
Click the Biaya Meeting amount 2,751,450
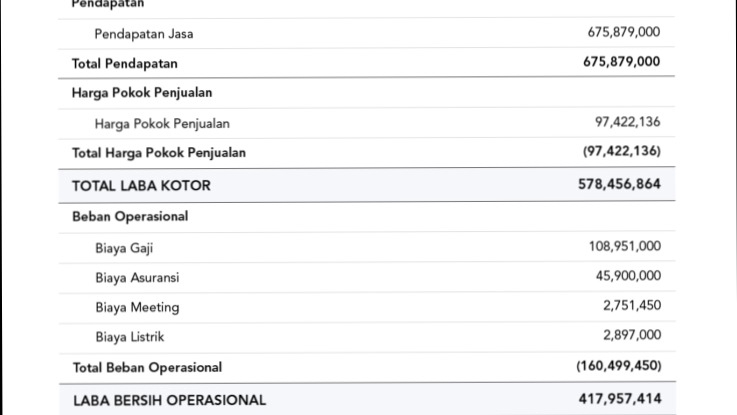631,306
